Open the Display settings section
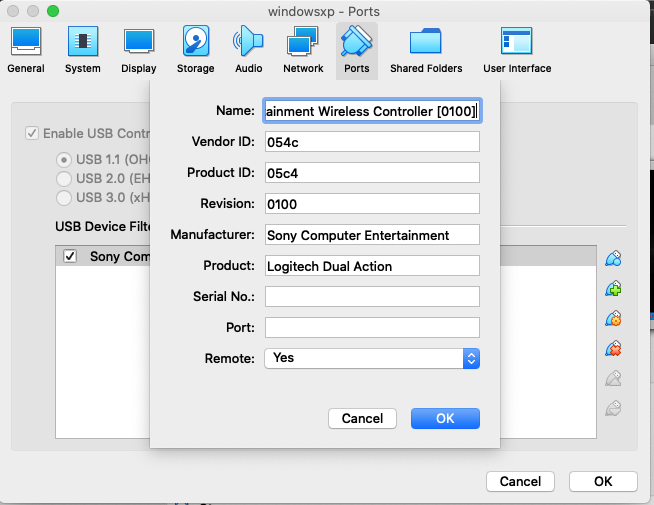Screen dimensions: 654x505 (139, 50)
